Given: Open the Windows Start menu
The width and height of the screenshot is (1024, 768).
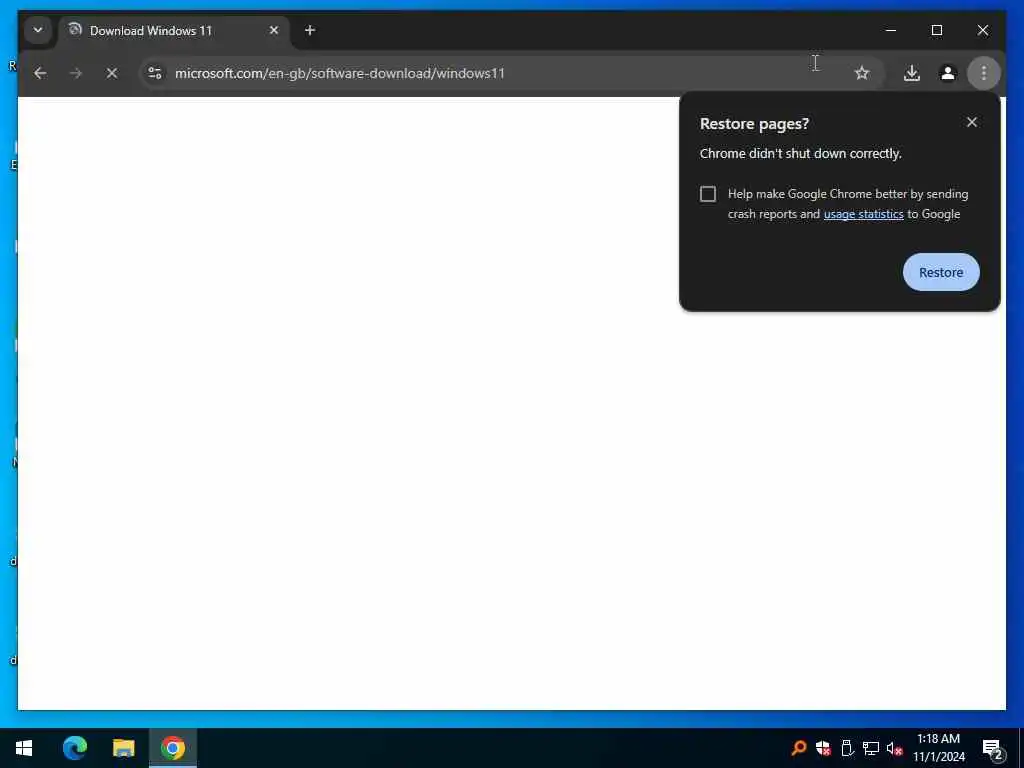Looking at the screenshot, I should point(24,748).
